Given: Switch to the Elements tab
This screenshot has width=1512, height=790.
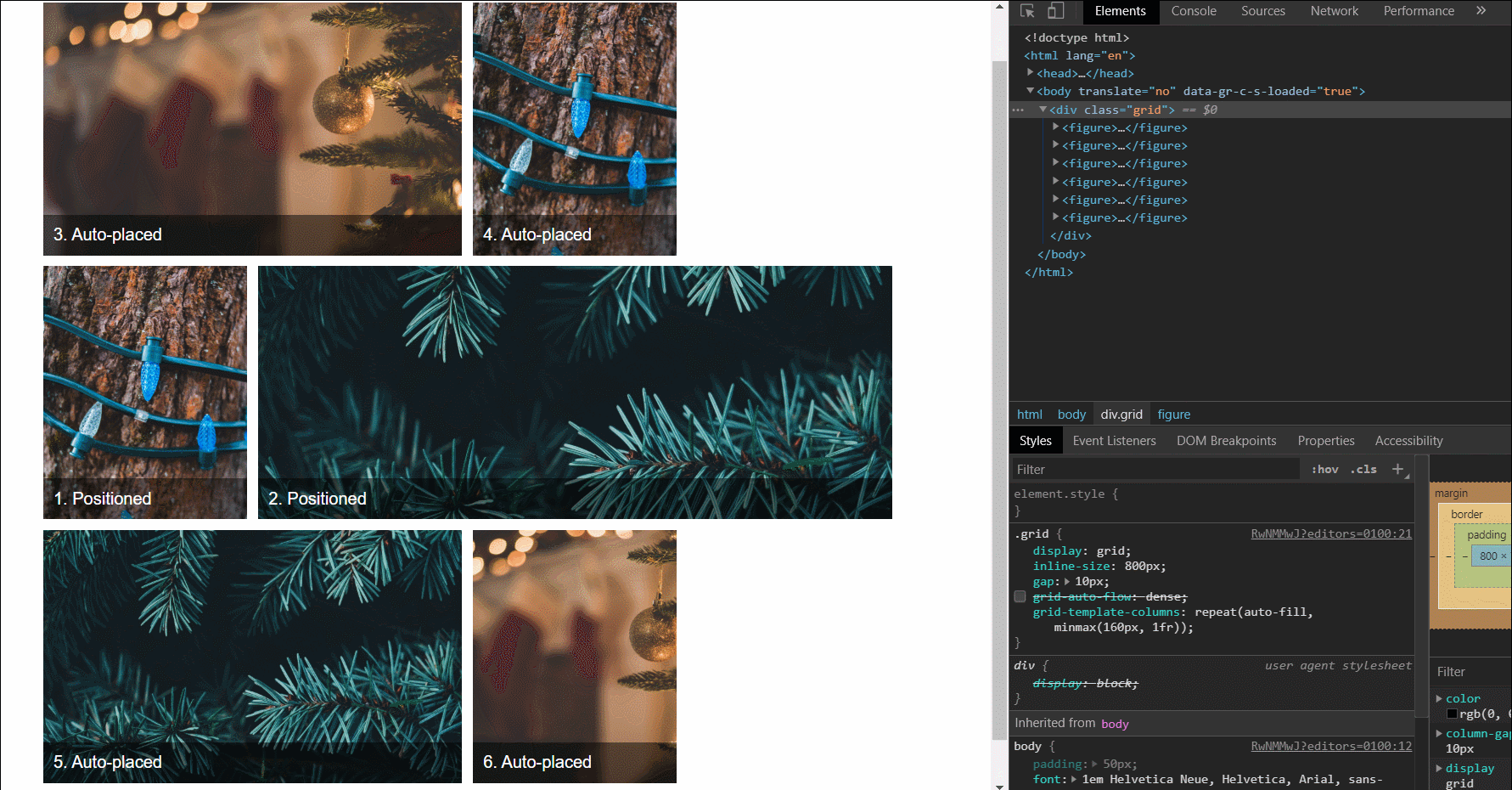Looking at the screenshot, I should 1120,11.
